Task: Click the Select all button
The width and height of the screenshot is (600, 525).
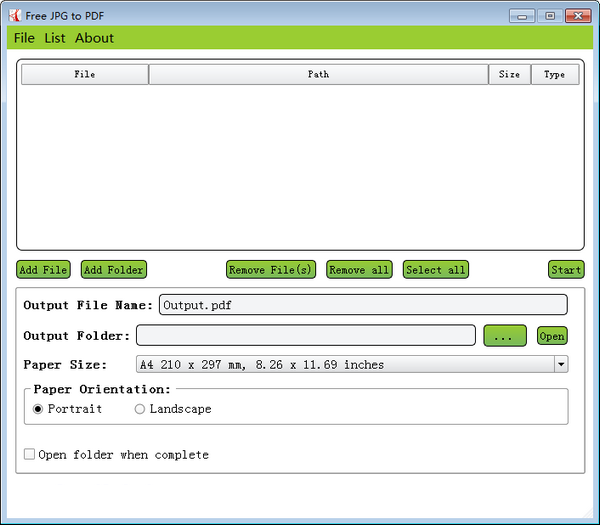Action: 436,270
